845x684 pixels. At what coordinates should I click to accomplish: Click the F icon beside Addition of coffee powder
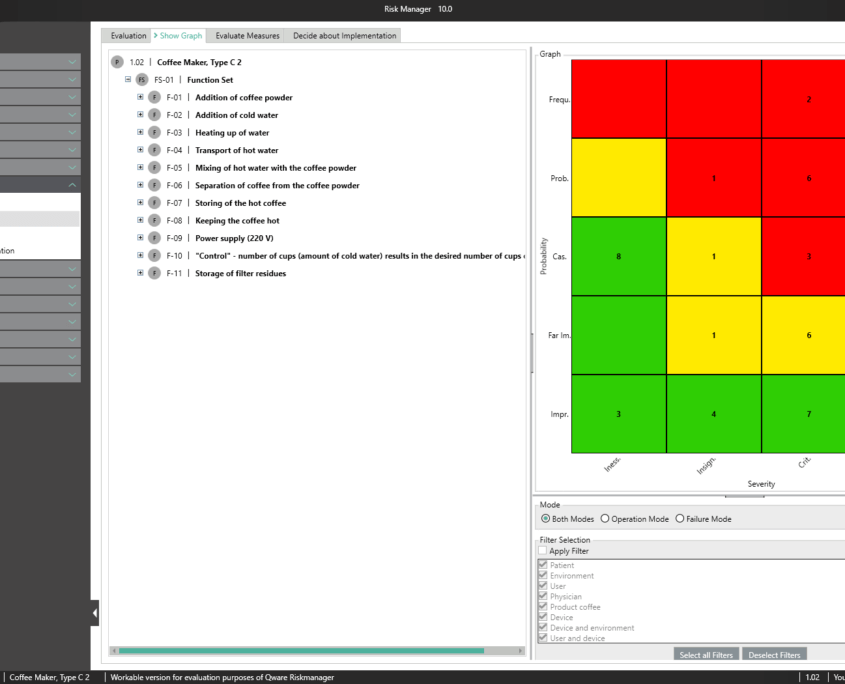(x=154, y=98)
